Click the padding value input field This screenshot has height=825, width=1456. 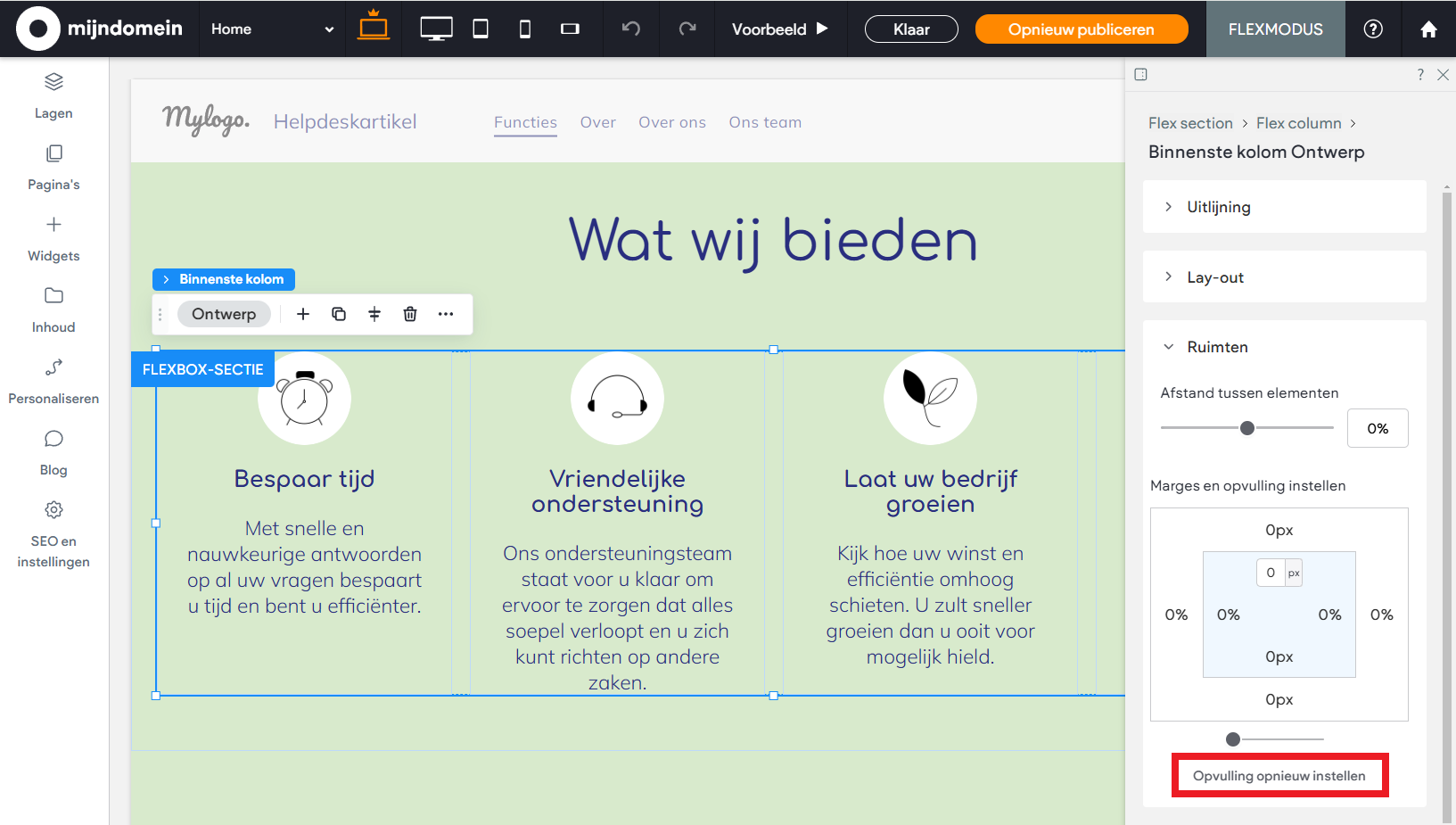(1271, 572)
